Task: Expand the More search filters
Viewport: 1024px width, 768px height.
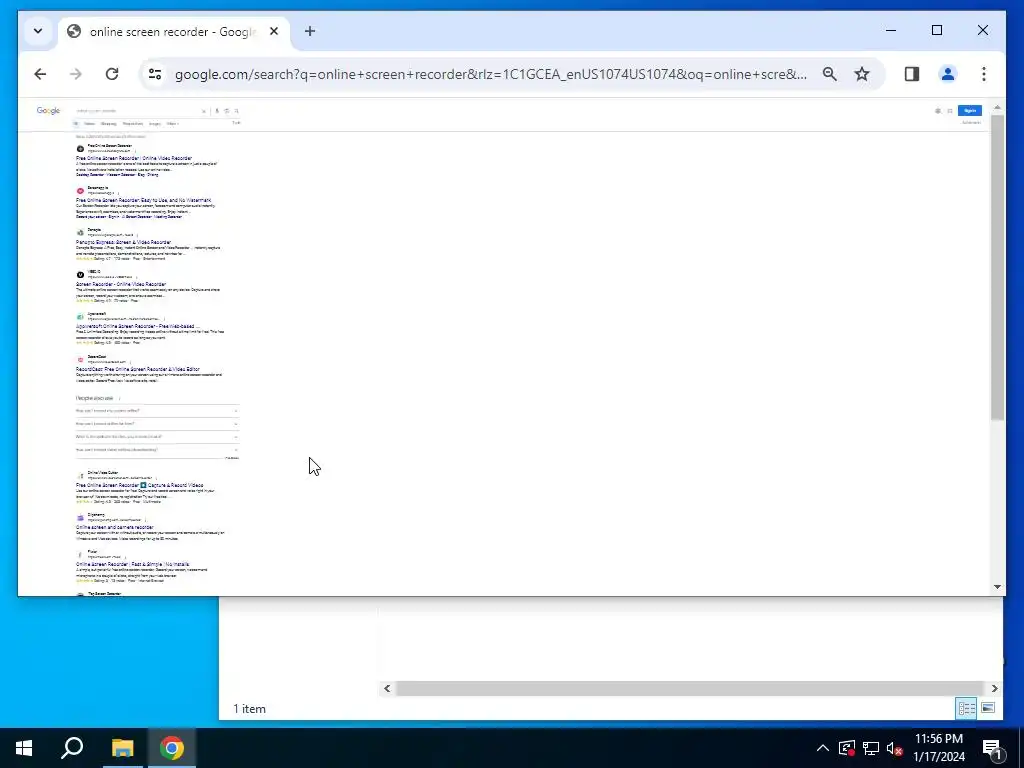Action: tap(172, 123)
